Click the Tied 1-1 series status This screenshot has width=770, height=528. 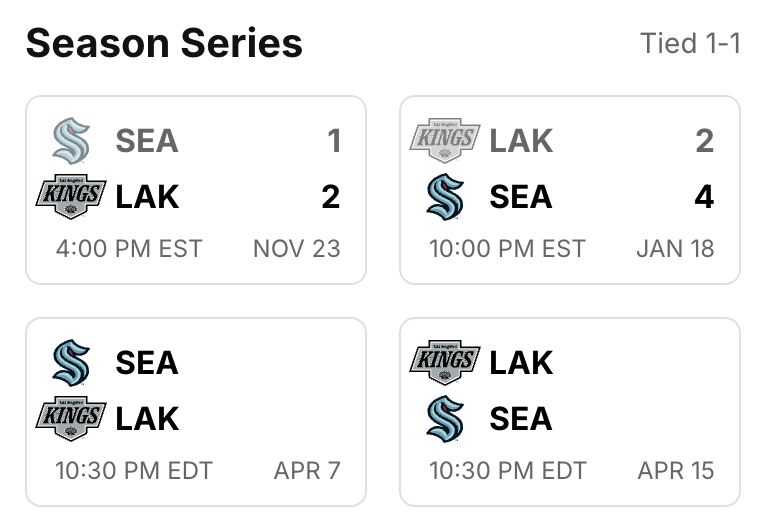(690, 43)
